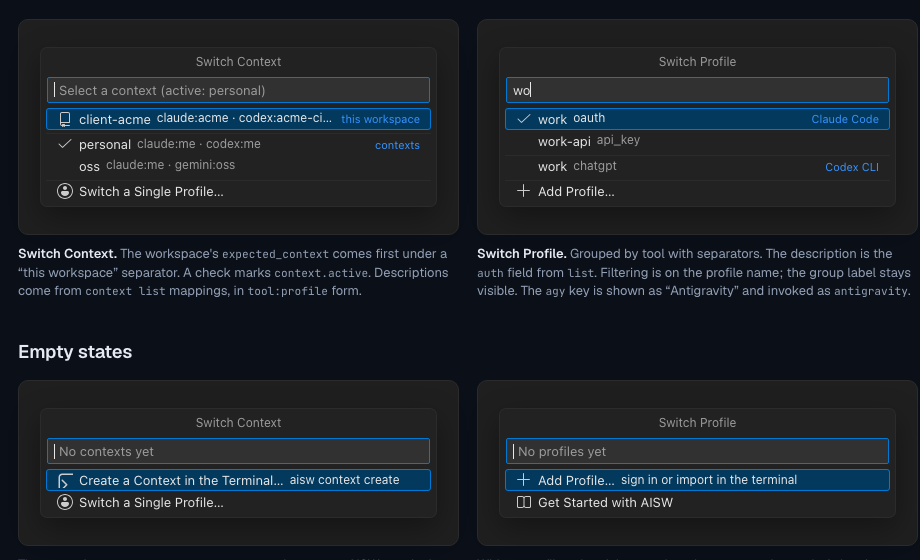Image resolution: width=920 pixels, height=560 pixels.
Task: Click the Switch Profile title above No profiles yet
Action: (x=697, y=423)
